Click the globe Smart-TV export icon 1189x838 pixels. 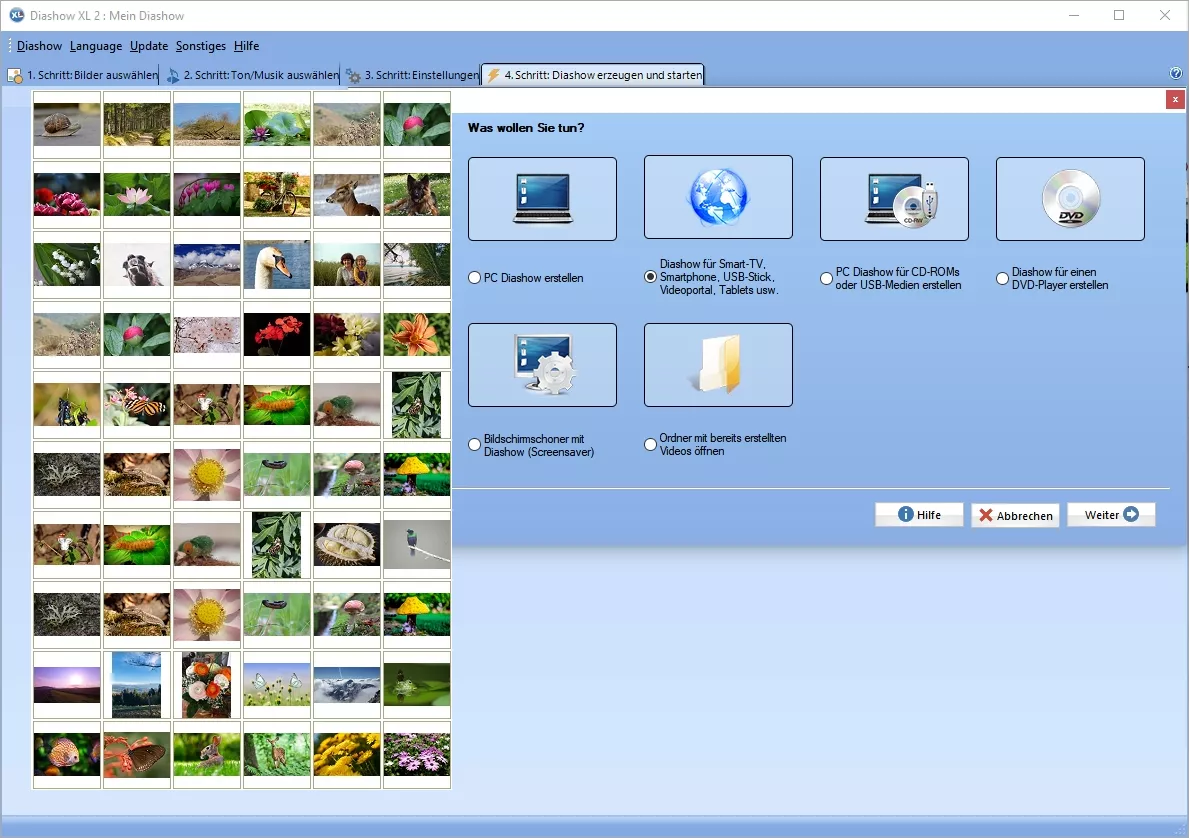point(718,199)
